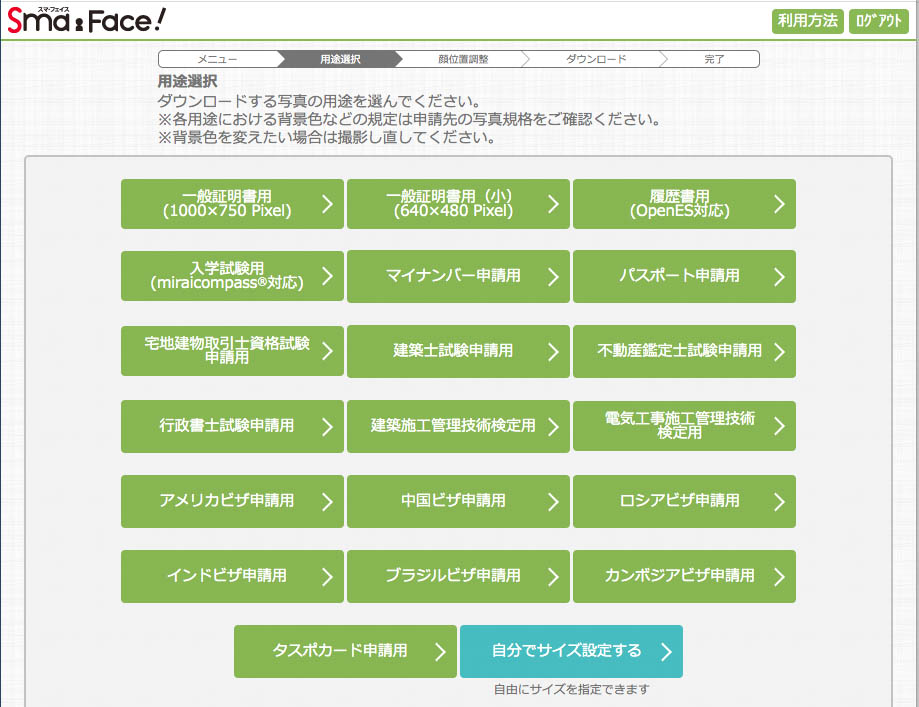
Task: Click chevron arrow on パスポート申請用
Action: point(779,277)
